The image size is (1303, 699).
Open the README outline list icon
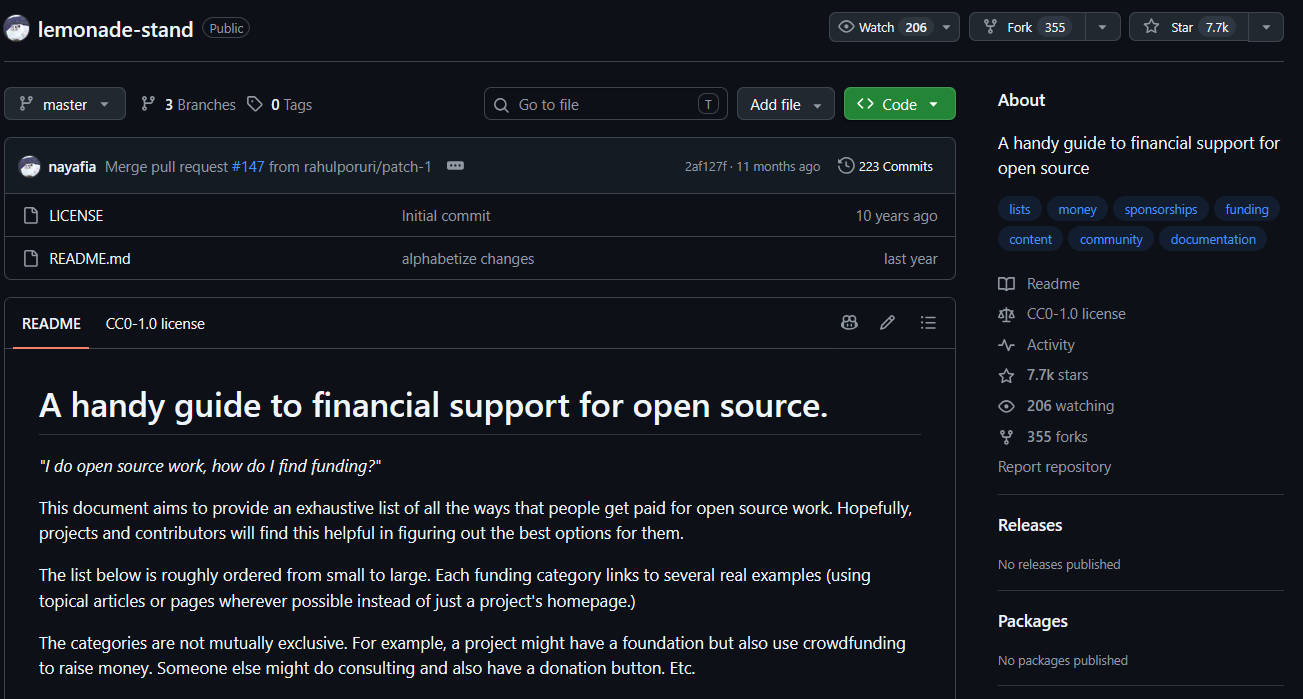tap(928, 322)
